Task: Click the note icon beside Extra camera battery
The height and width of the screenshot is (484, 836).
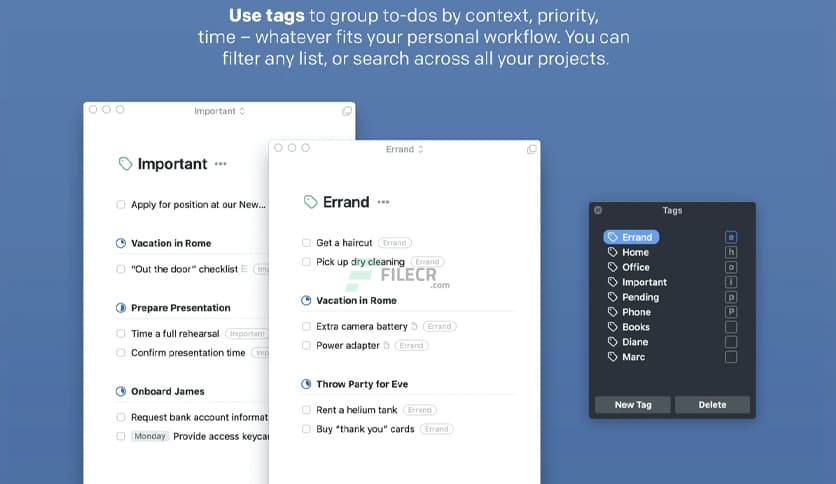Action: 415,326
